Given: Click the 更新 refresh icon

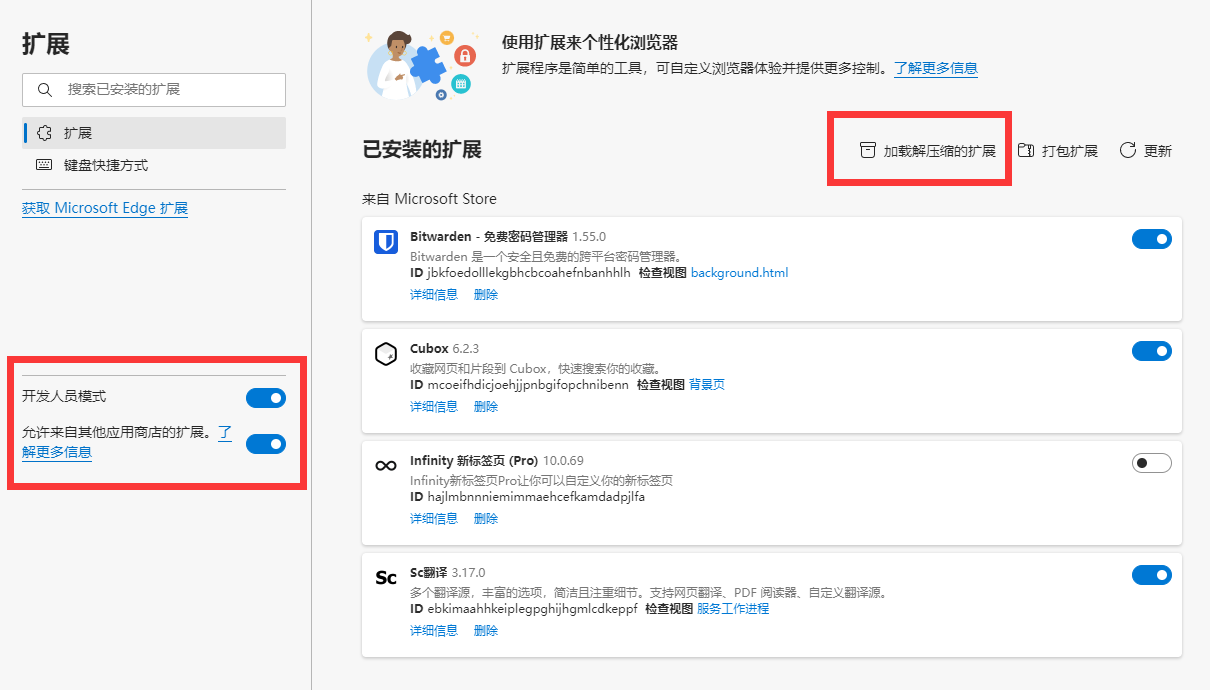Looking at the screenshot, I should 1128,151.
